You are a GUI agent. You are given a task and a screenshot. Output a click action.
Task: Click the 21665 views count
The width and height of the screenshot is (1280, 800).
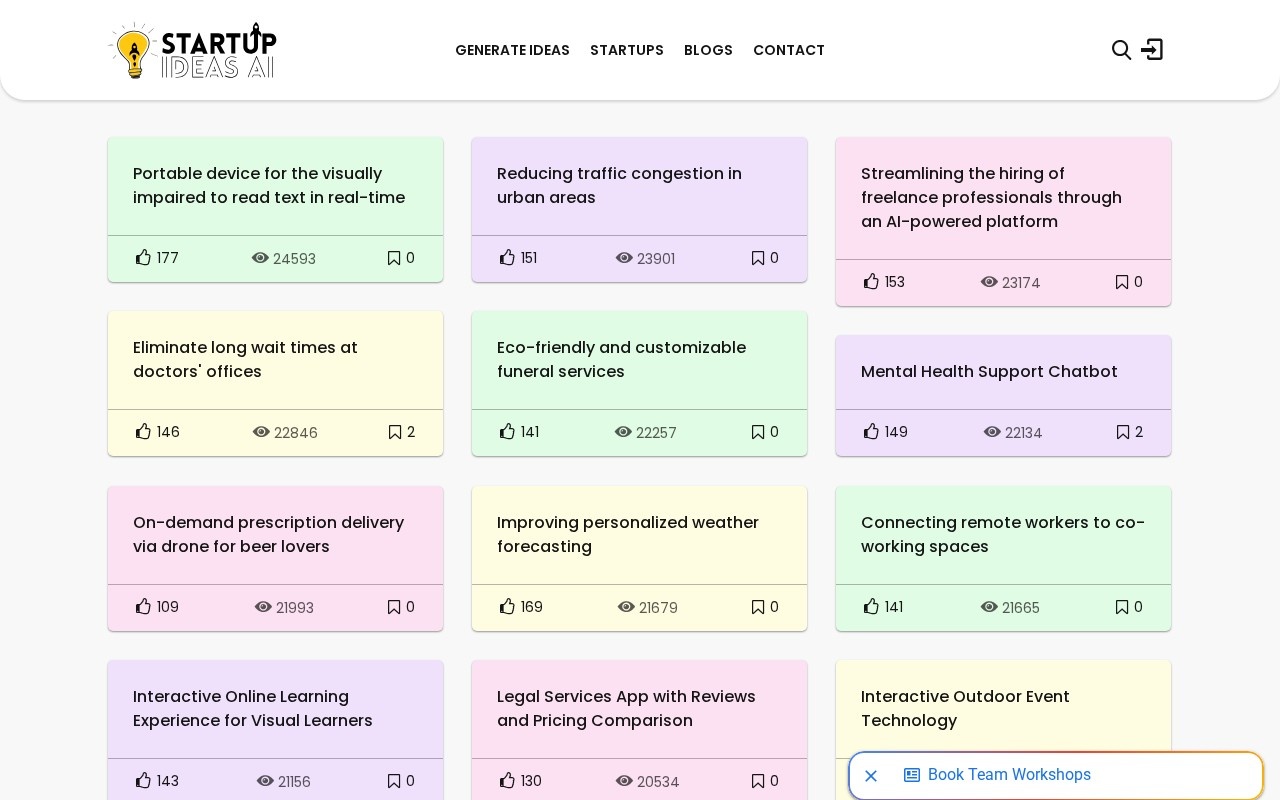(x=1021, y=608)
